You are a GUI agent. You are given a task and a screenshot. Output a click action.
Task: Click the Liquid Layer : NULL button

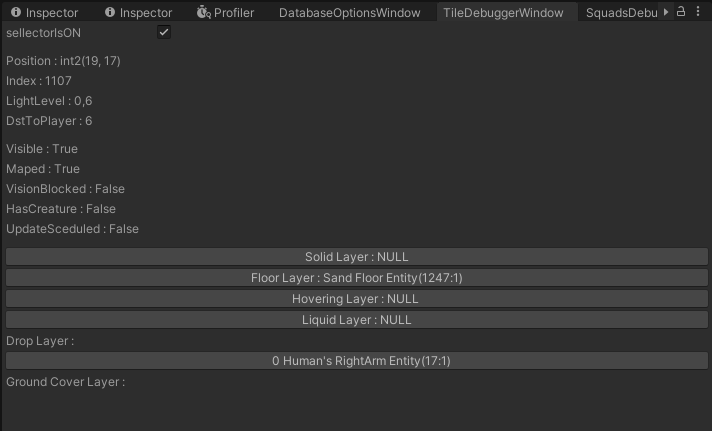356,319
